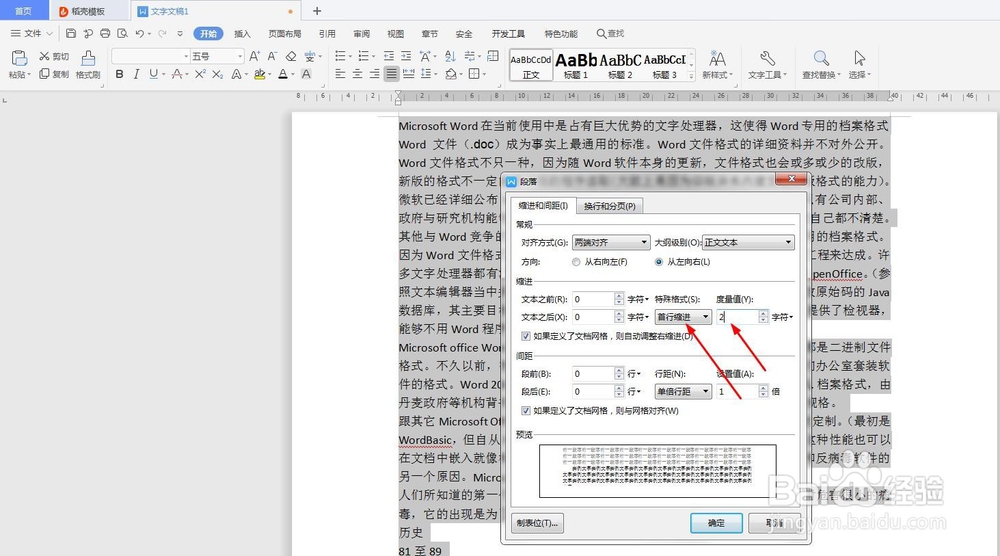Open 行距(N) 单倍行距 dropdown

tap(683, 391)
